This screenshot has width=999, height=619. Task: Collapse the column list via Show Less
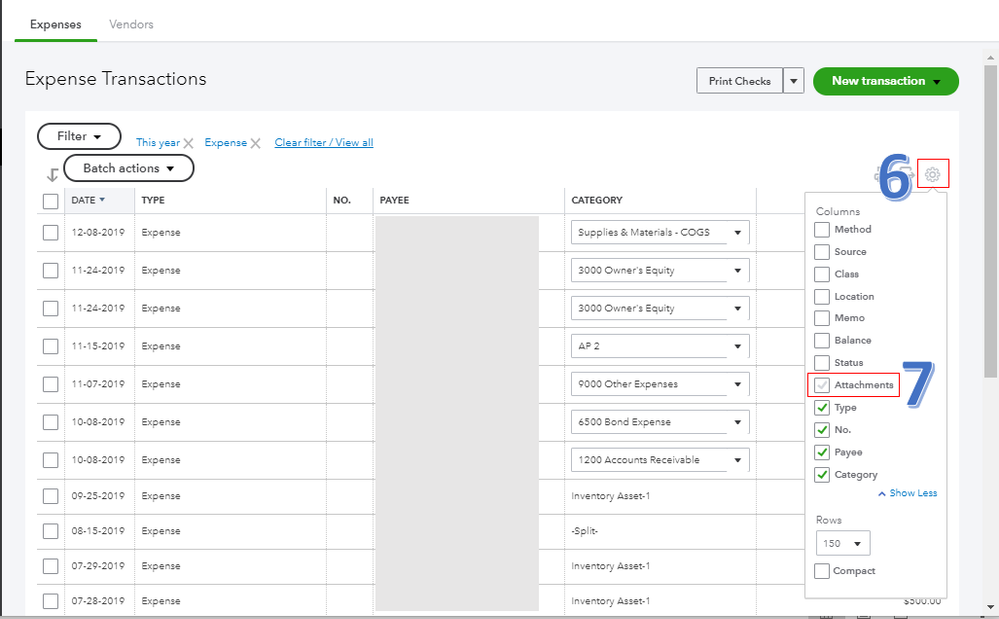click(906, 492)
